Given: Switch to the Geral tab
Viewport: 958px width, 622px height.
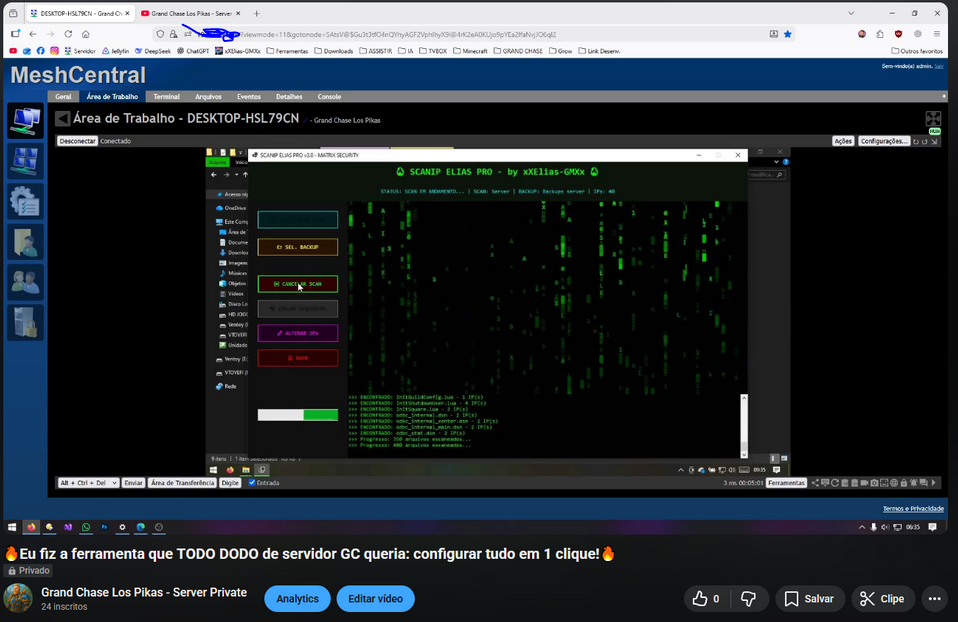Looking at the screenshot, I should [x=63, y=97].
